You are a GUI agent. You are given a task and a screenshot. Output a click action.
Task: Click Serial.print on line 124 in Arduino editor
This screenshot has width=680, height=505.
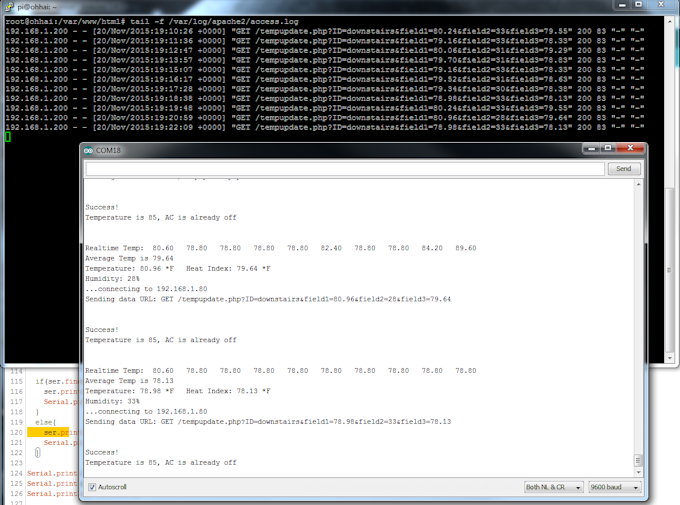coord(52,473)
